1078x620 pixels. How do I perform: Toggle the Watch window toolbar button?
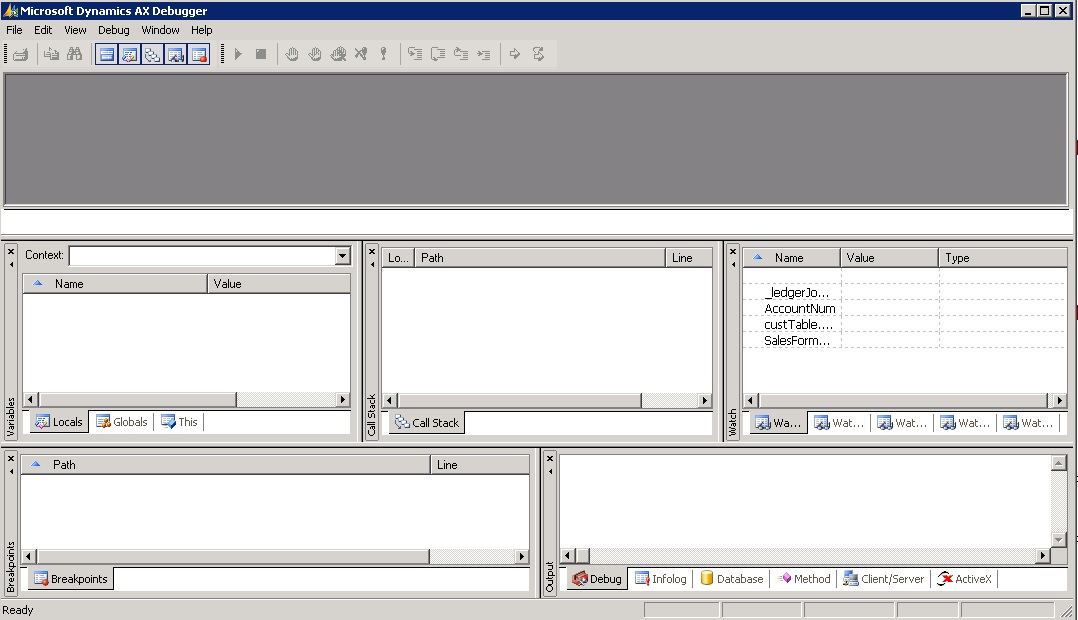point(176,54)
